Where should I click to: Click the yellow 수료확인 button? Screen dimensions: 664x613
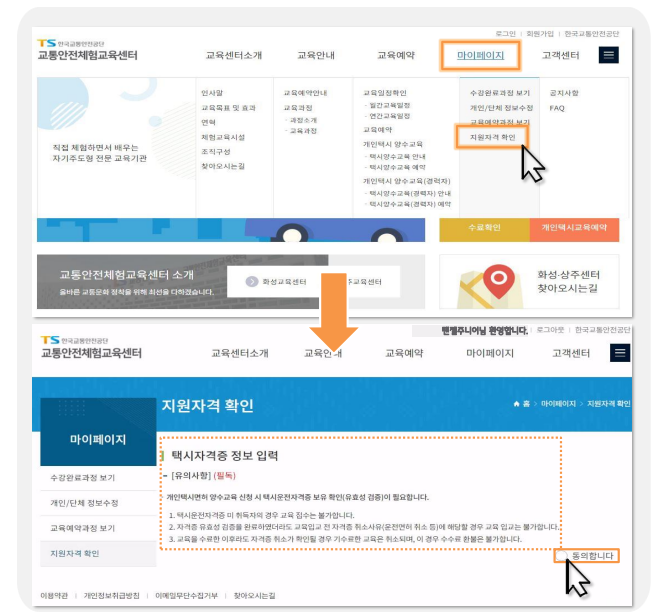(484, 230)
